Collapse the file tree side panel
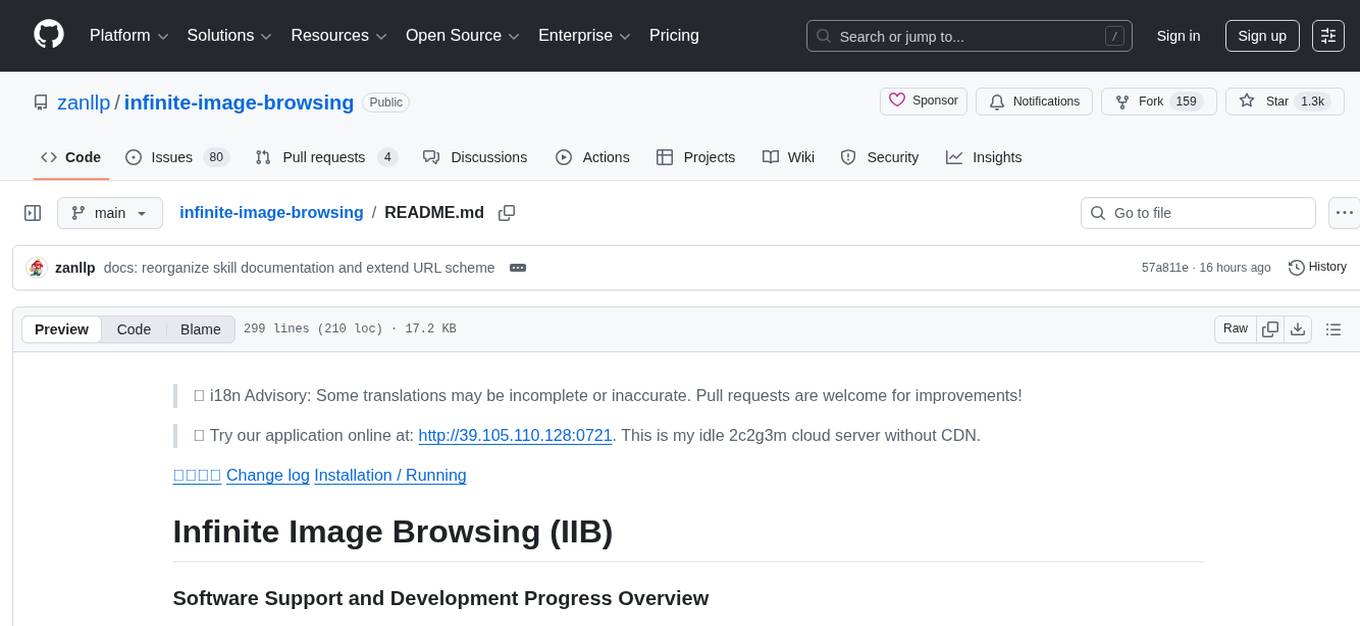 [32, 212]
